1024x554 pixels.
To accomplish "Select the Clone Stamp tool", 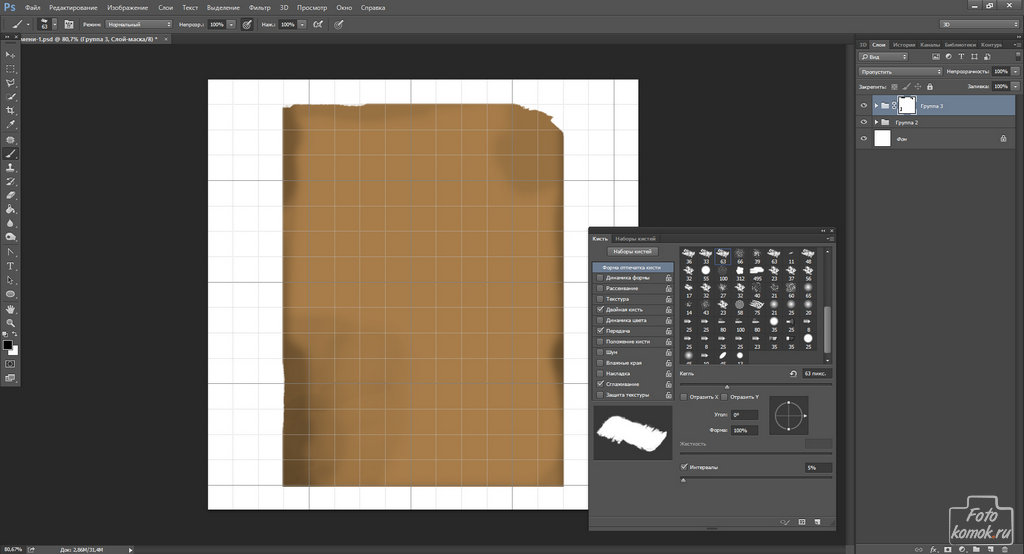I will [x=10, y=167].
